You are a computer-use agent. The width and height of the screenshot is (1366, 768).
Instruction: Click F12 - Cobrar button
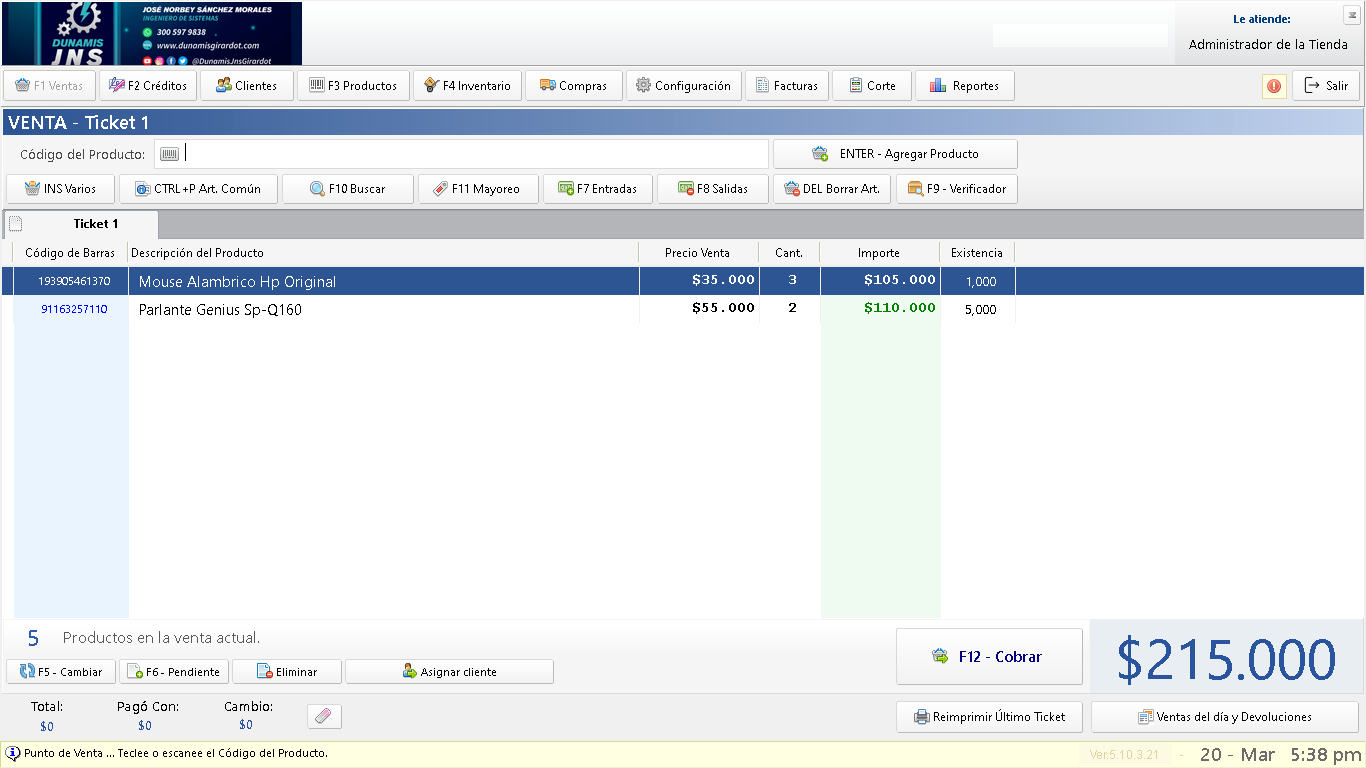pyautogui.click(x=989, y=657)
